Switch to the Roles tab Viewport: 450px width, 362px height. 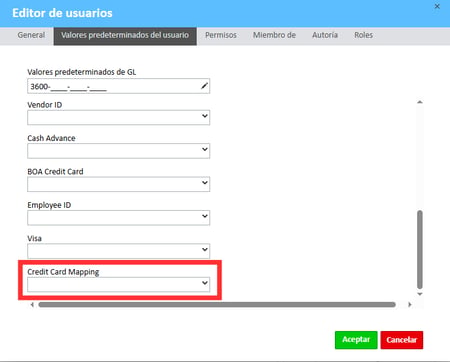click(363, 35)
